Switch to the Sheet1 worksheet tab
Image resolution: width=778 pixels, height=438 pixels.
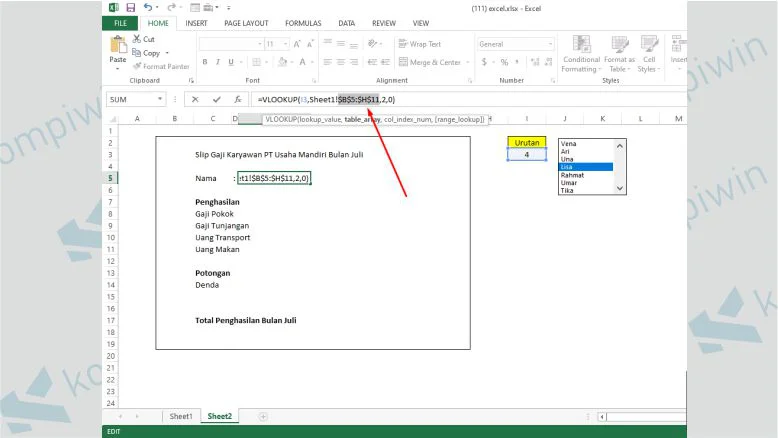[180, 415]
